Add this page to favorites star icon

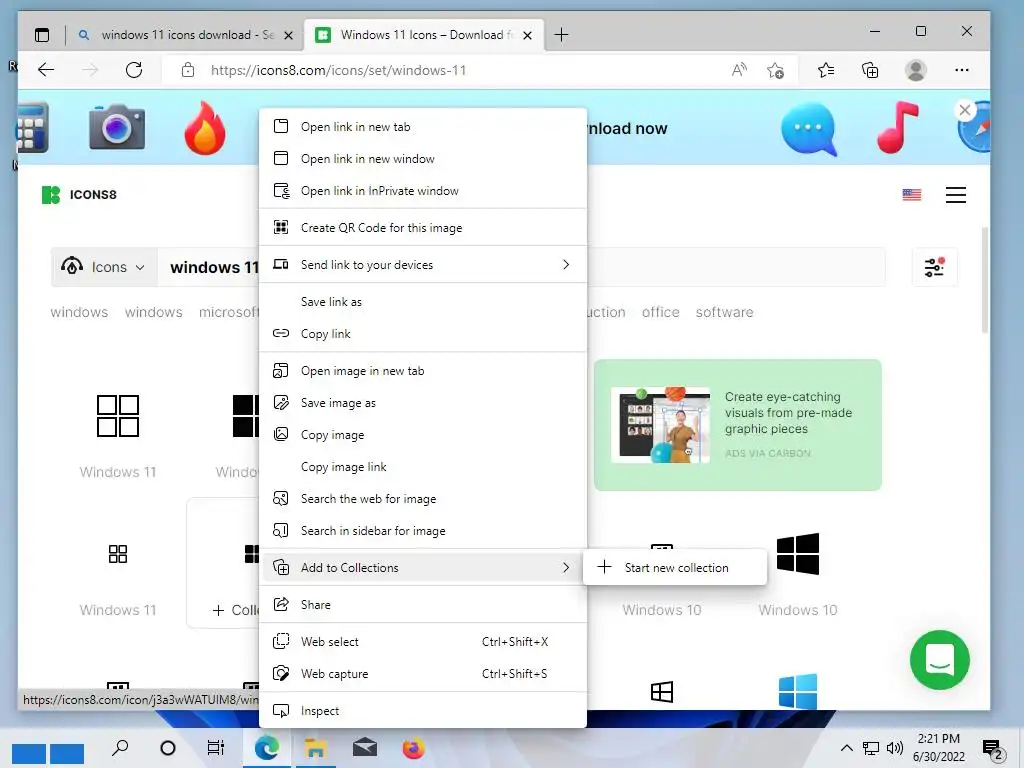775,70
